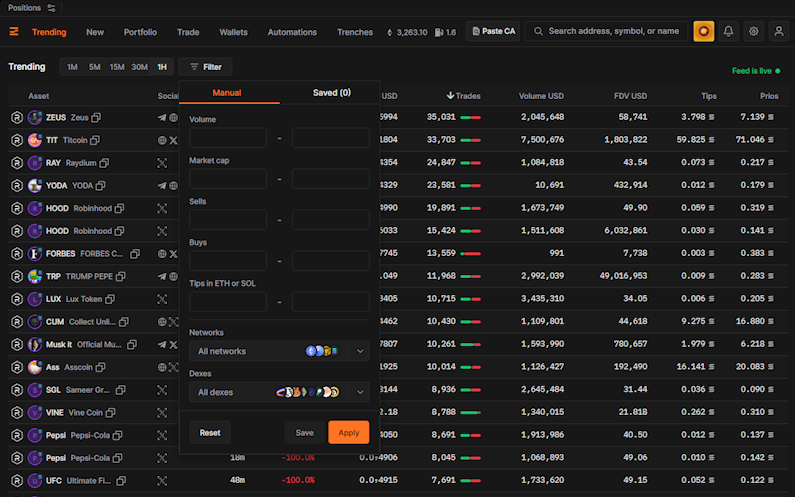Select the 1H timeframe

coord(162,67)
